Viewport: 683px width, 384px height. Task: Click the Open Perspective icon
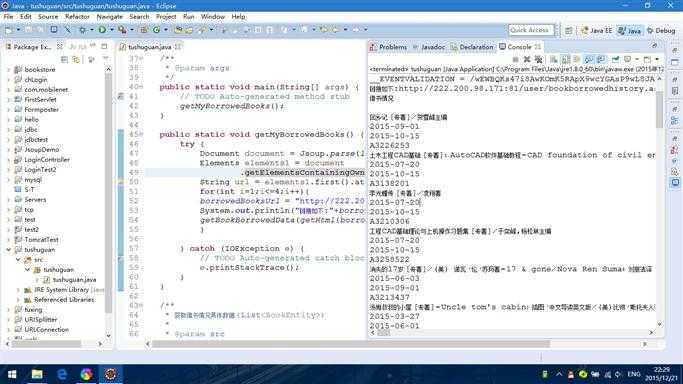569,30
